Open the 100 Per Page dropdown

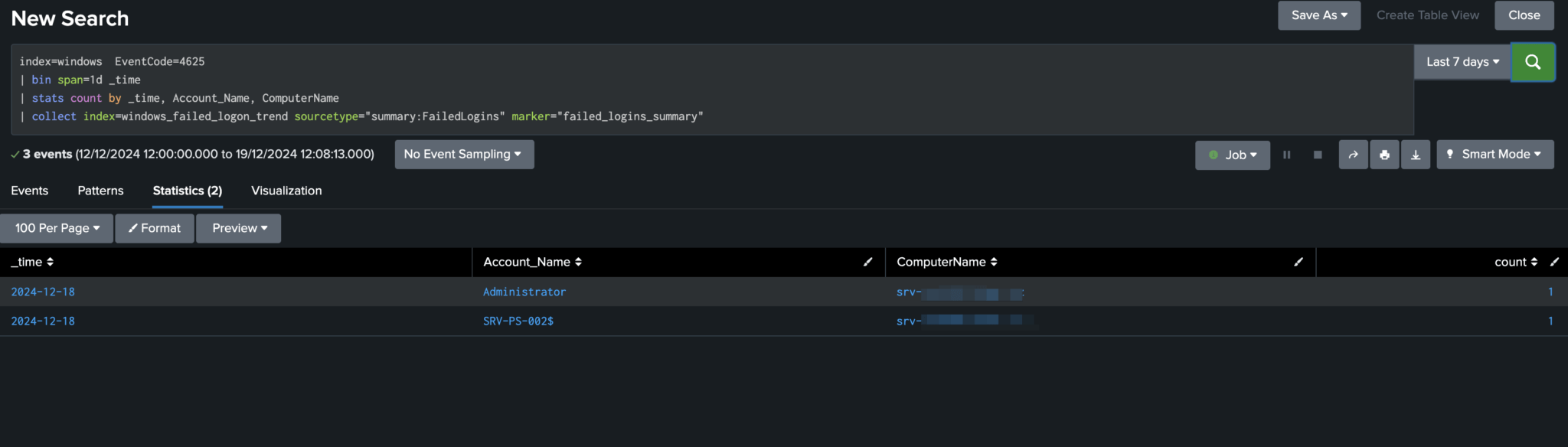pos(57,228)
